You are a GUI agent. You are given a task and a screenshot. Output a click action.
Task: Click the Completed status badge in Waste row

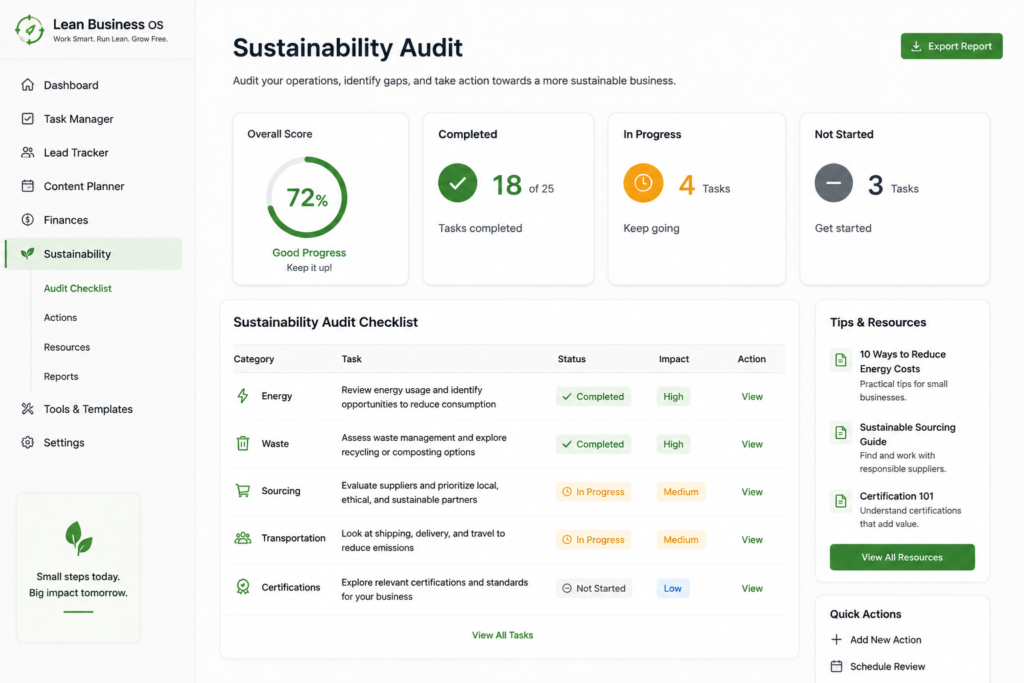pyautogui.click(x=593, y=444)
